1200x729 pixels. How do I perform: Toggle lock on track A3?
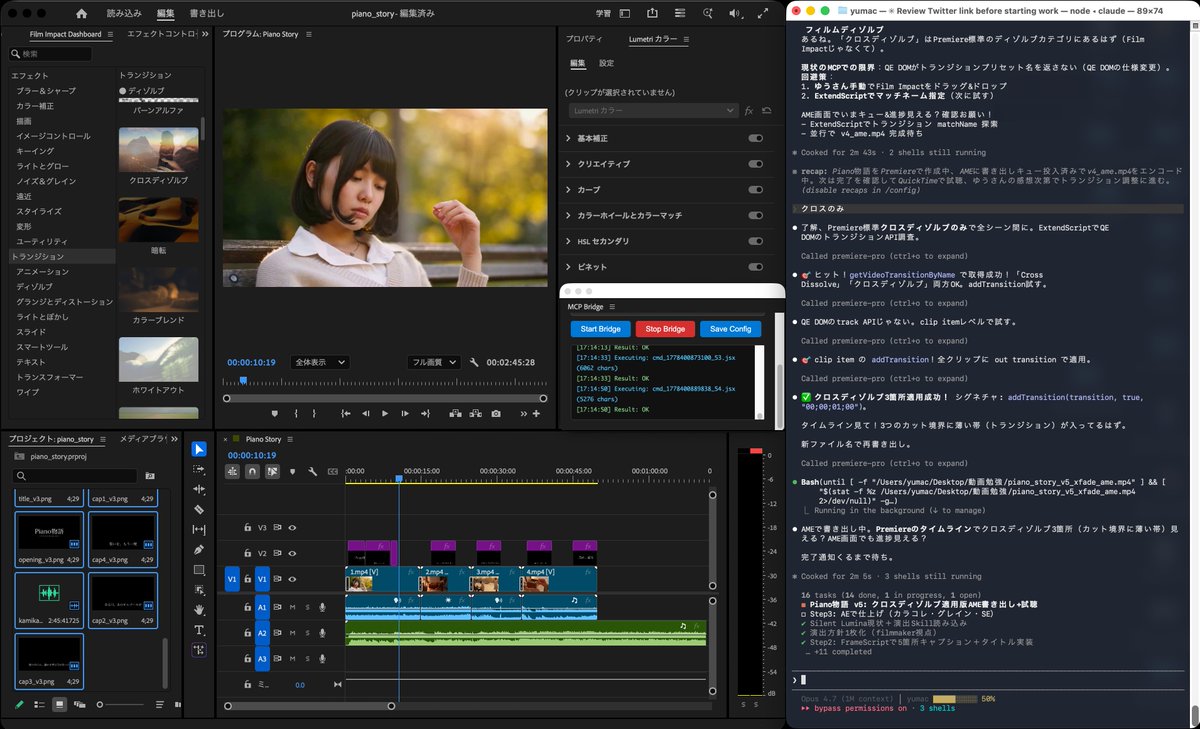coord(247,659)
